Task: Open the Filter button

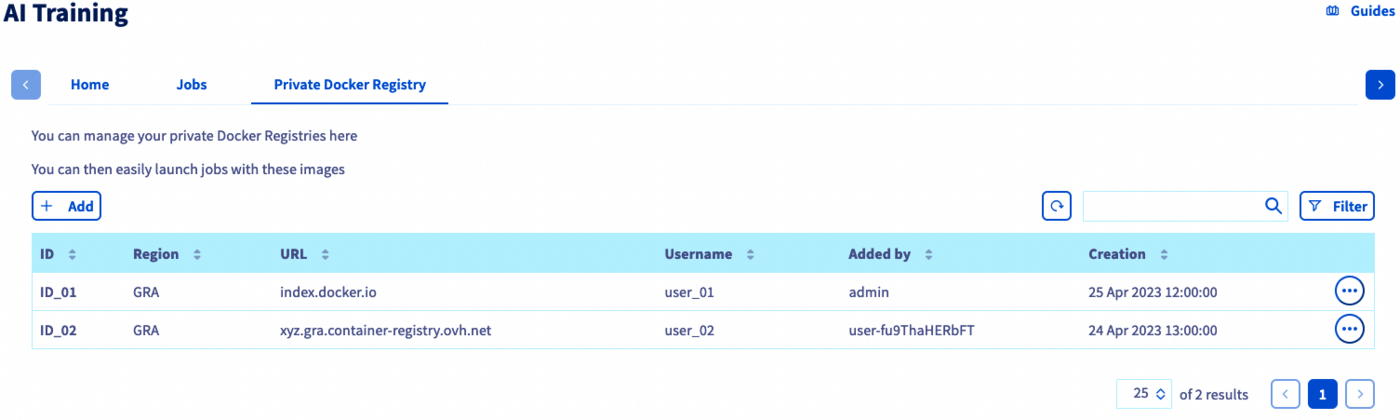Action: [1337, 206]
